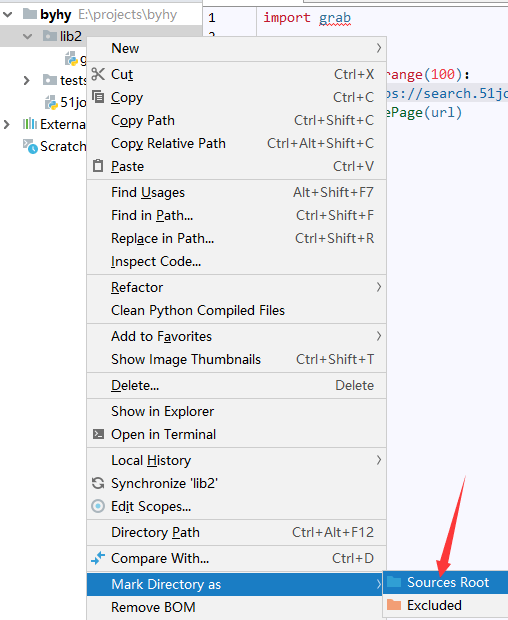Screen dimensions: 508x620
Task: Expand External Libraries node
Action: (x=6, y=124)
